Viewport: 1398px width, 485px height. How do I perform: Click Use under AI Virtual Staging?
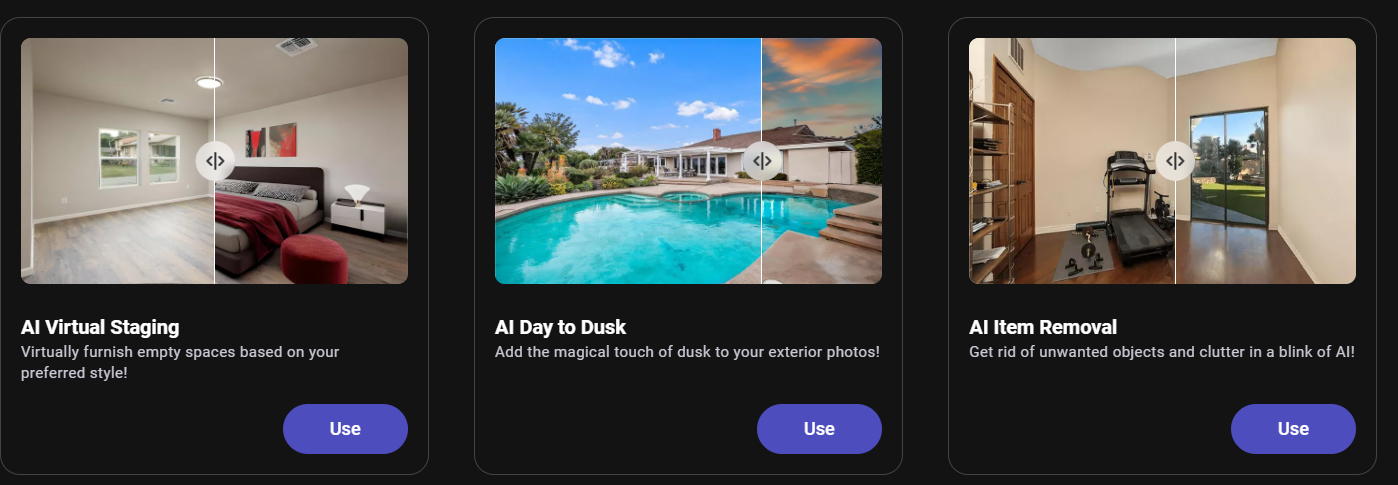tap(345, 429)
